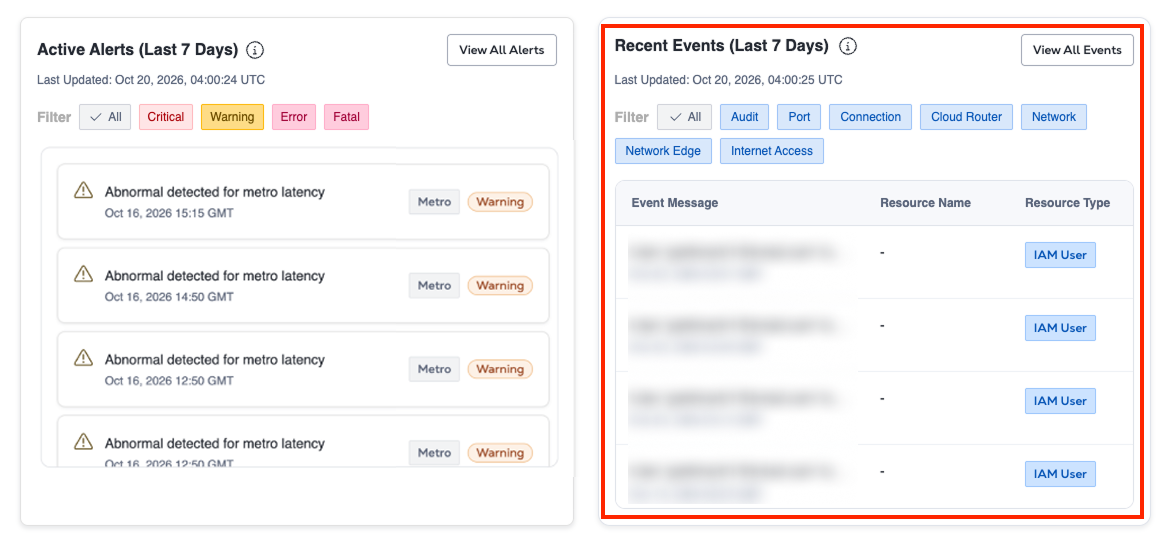Filter alerts by Fatal severity
Screen dimensions: 1169x539
(x=346, y=117)
